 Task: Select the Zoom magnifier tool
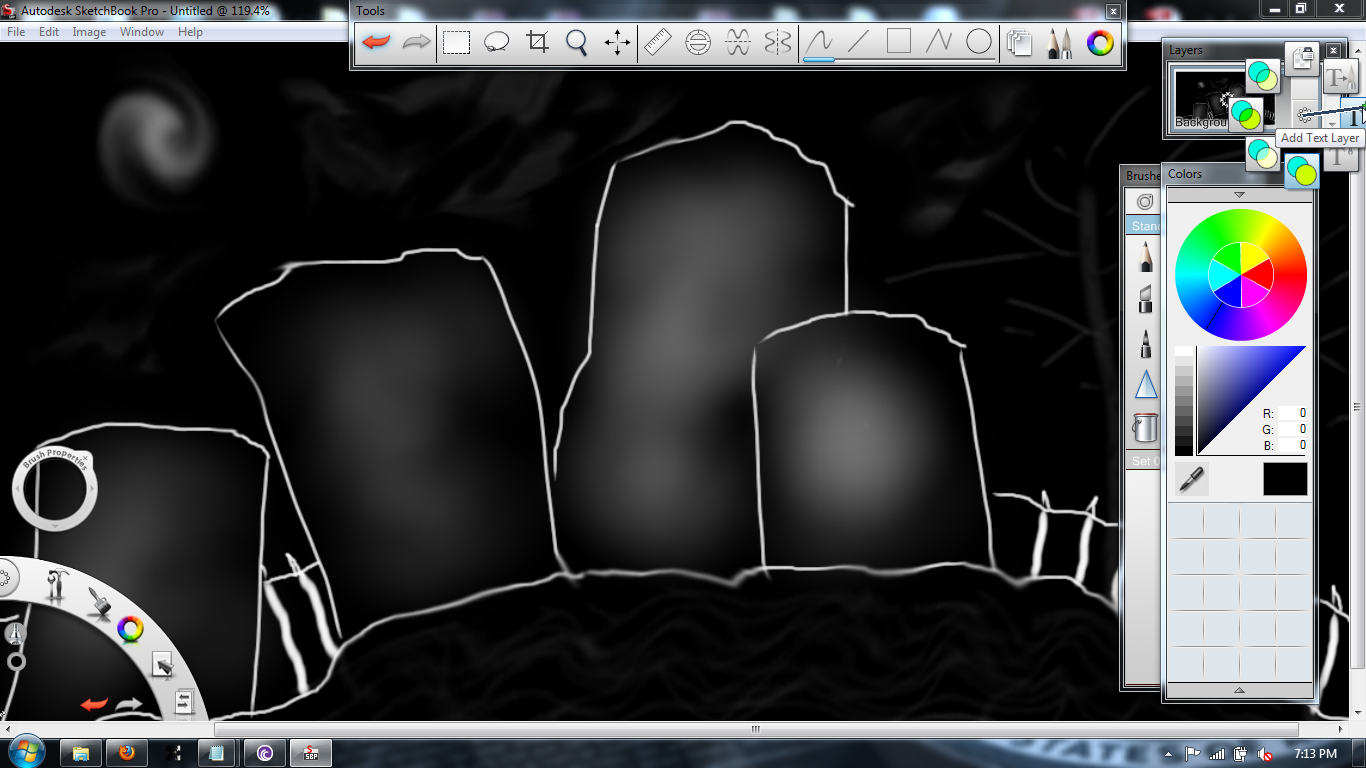point(577,42)
